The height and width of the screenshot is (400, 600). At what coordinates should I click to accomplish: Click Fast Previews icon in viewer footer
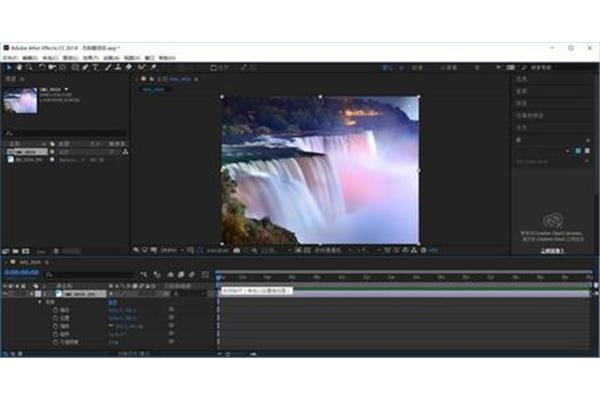coord(396,250)
